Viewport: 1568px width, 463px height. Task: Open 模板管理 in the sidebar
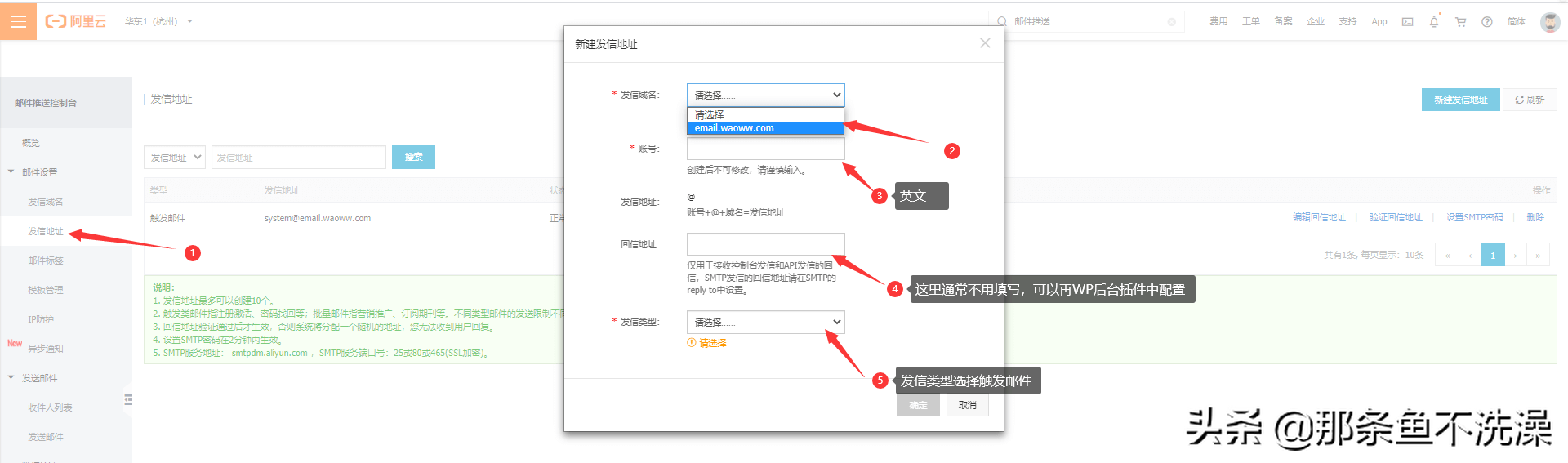tap(45, 290)
